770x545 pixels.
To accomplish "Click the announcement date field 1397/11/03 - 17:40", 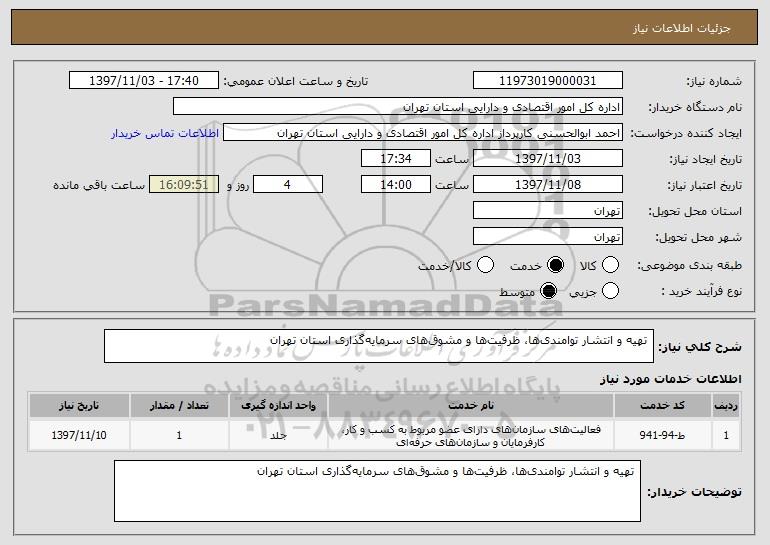I will (x=144, y=81).
